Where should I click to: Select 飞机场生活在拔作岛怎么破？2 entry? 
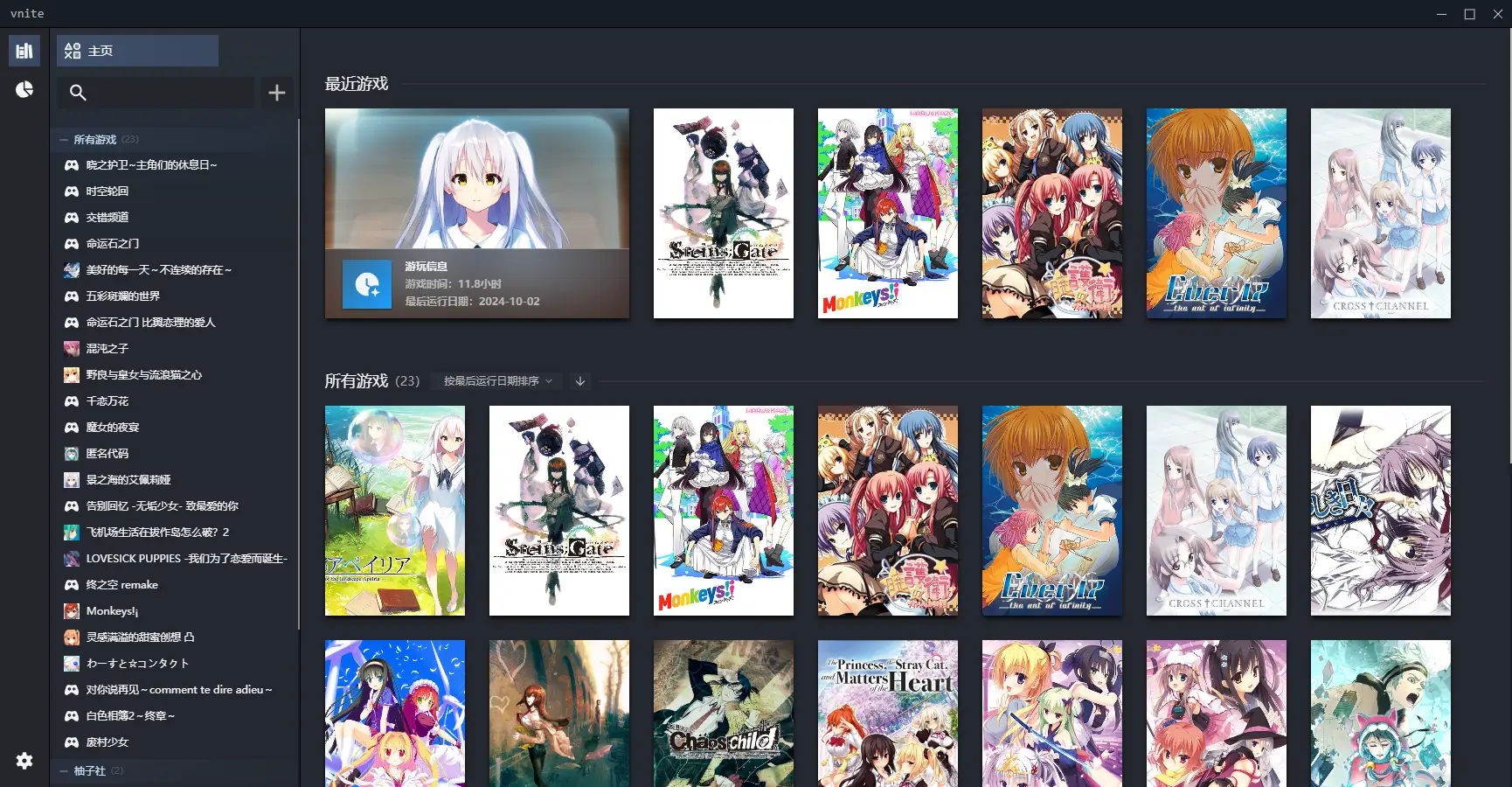point(174,533)
